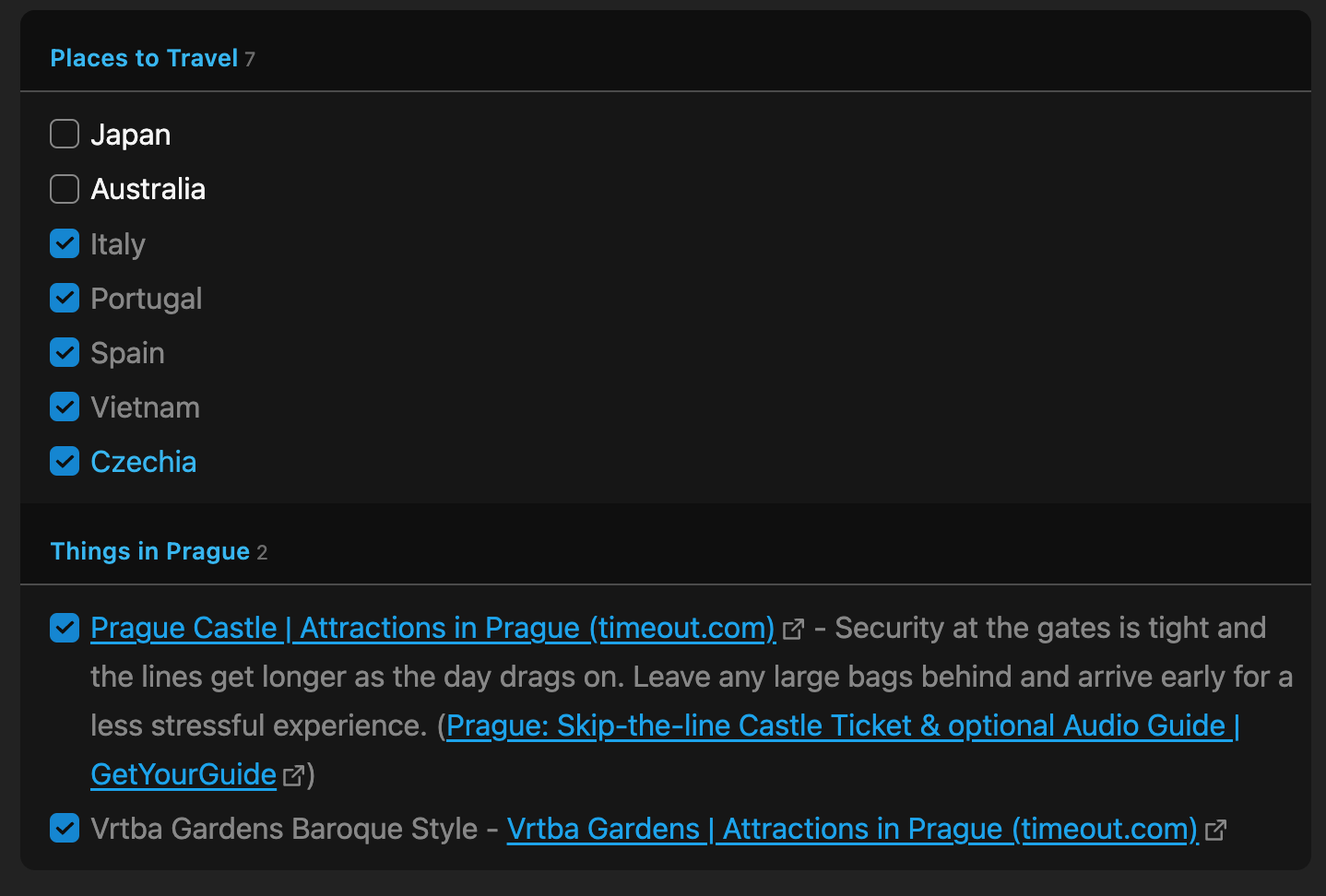Open the Czechia link
This screenshot has width=1326, height=896.
click(x=144, y=462)
